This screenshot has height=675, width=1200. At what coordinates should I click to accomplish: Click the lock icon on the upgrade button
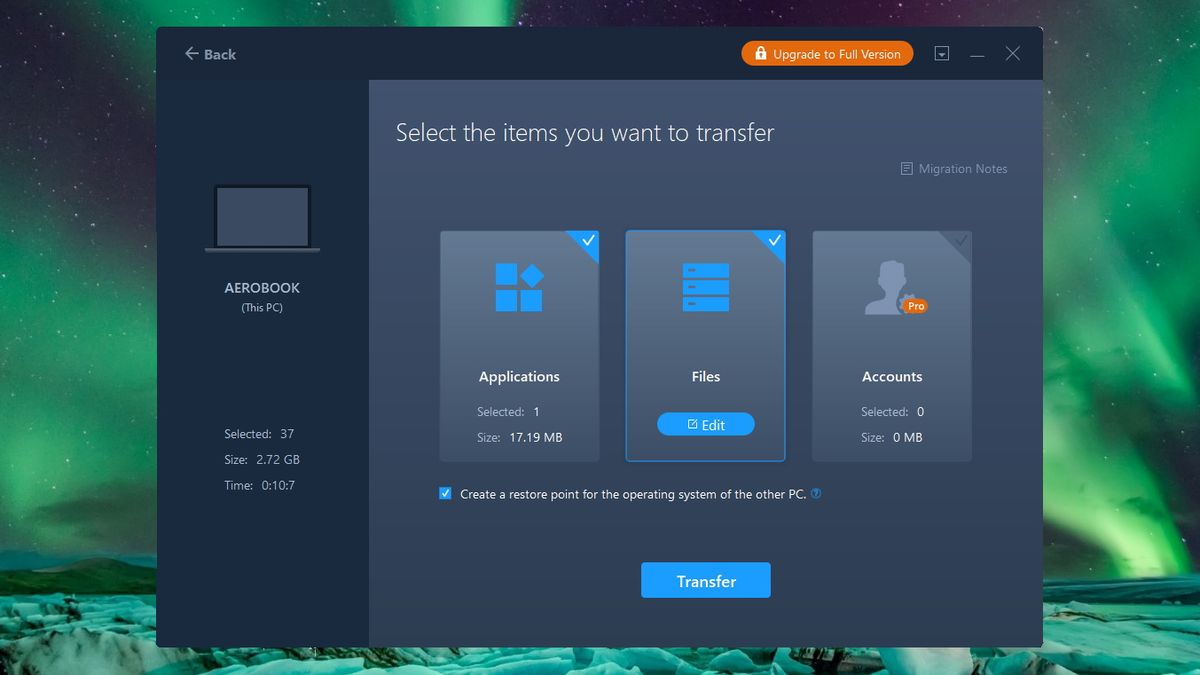click(x=760, y=53)
